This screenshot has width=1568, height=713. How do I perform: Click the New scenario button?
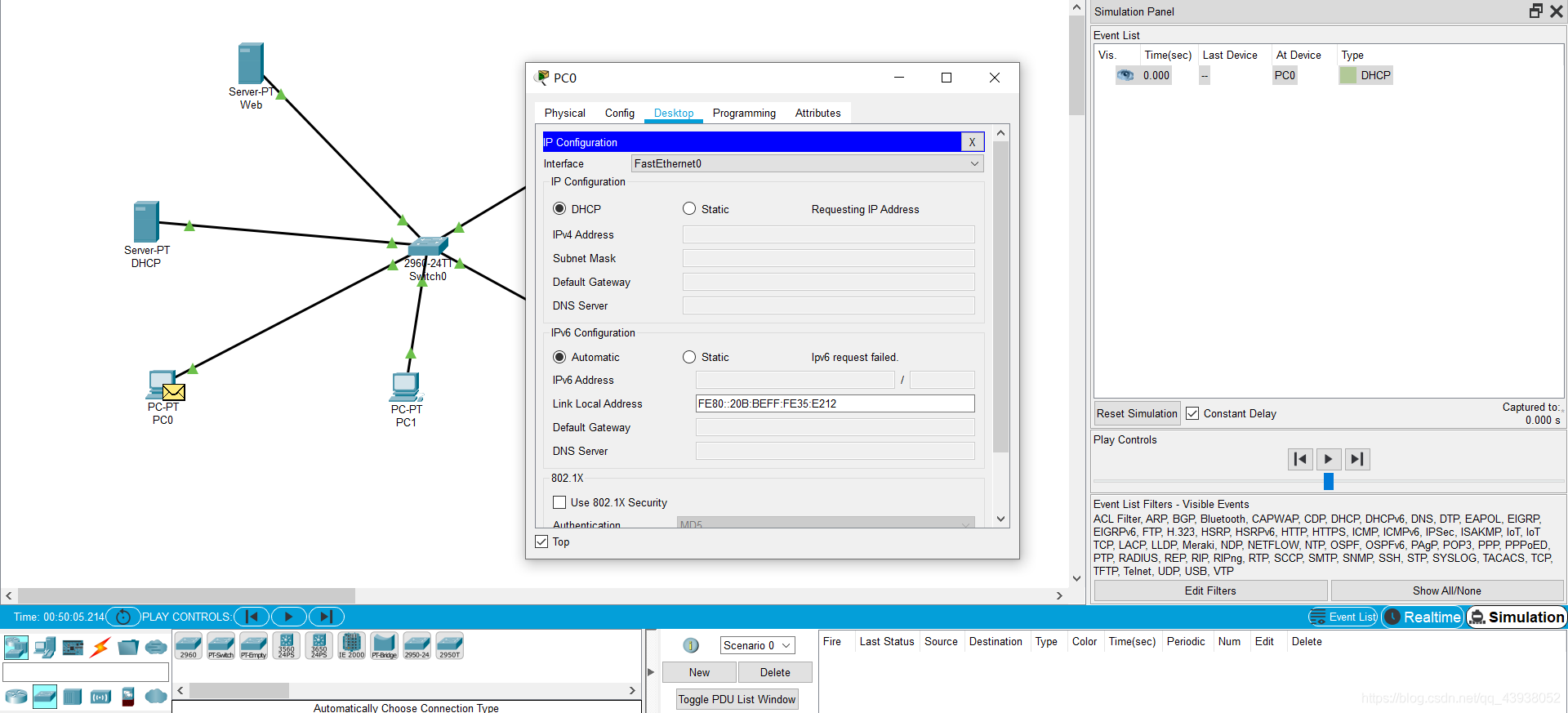(699, 672)
